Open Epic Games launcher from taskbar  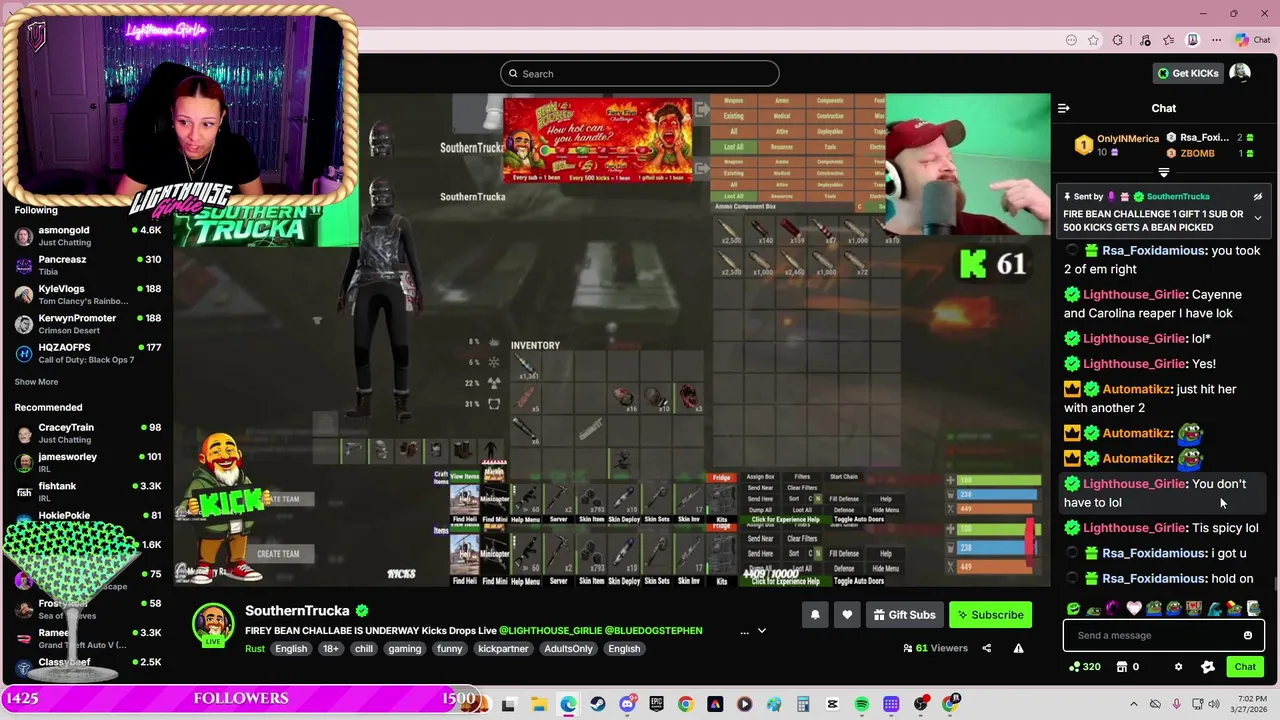(657, 704)
